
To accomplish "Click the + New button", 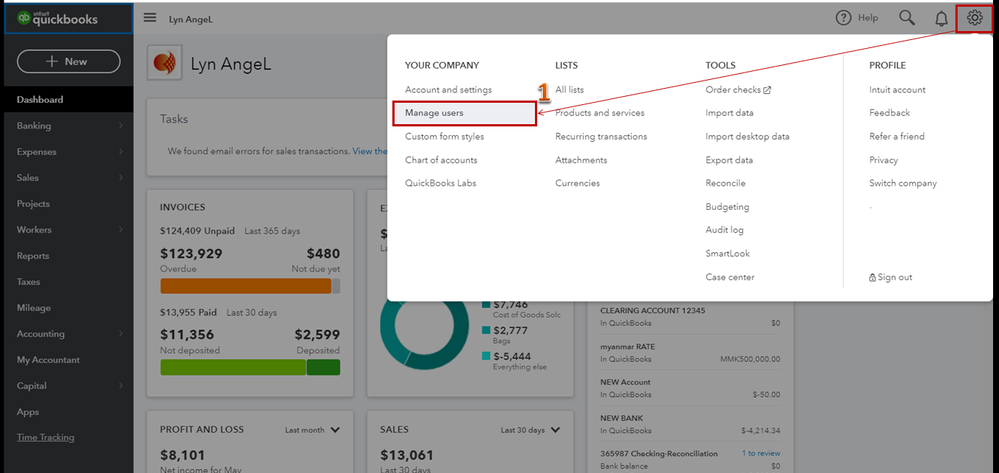I will pos(68,62).
